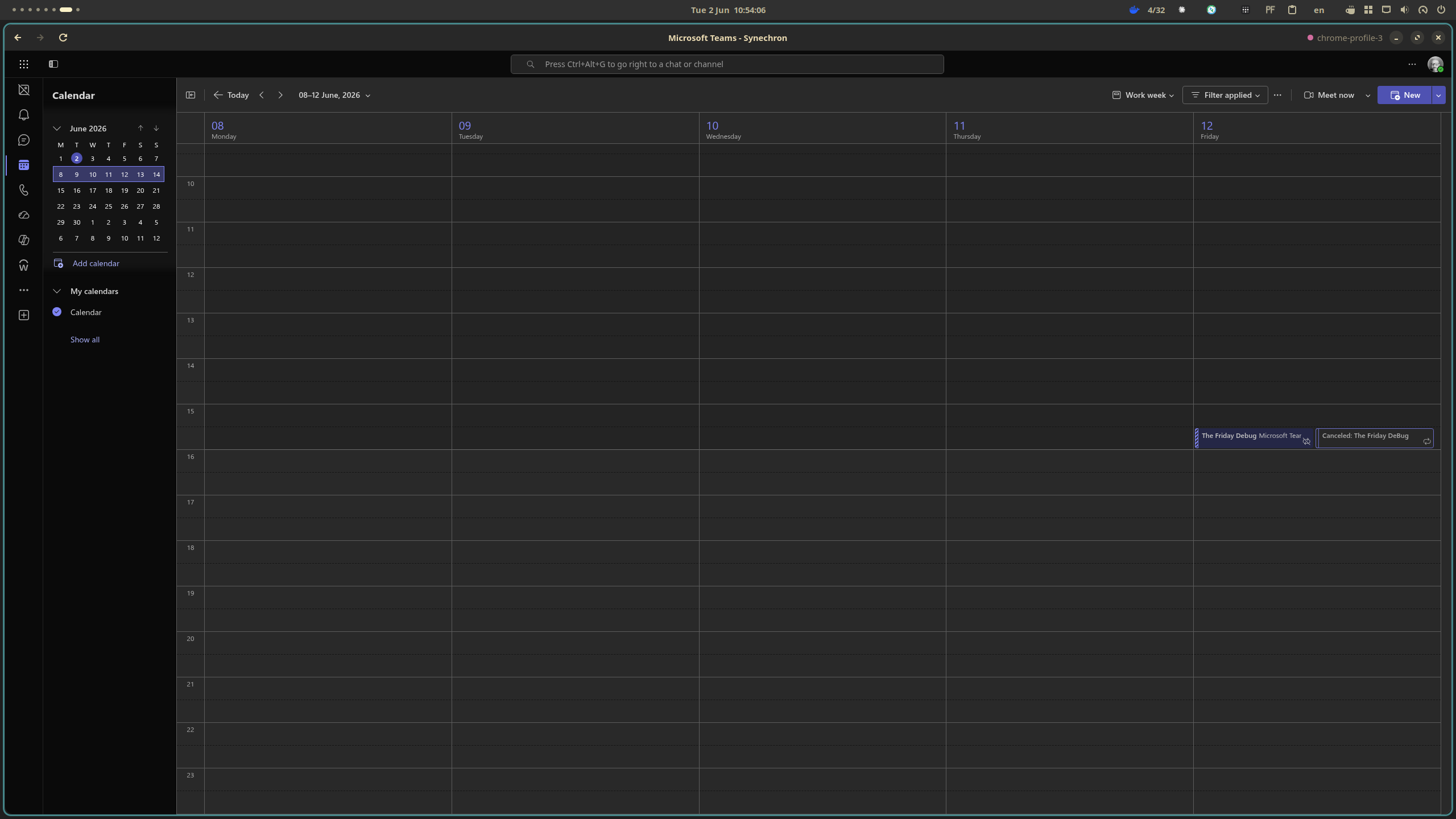Open the Copilot icon in sidebar
Screen dimensions: 1456x819
[24, 240]
